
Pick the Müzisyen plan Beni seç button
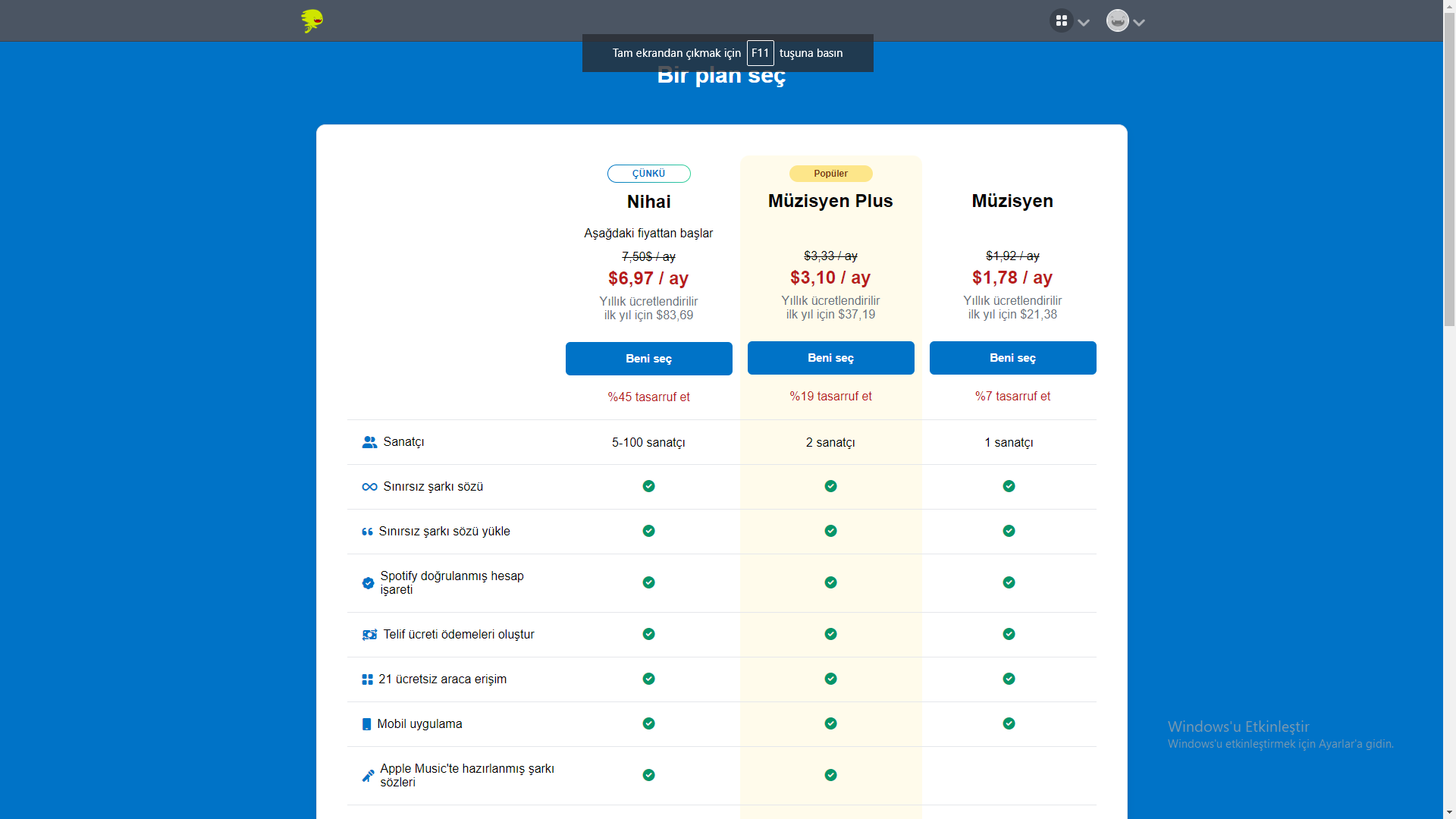coord(1012,358)
